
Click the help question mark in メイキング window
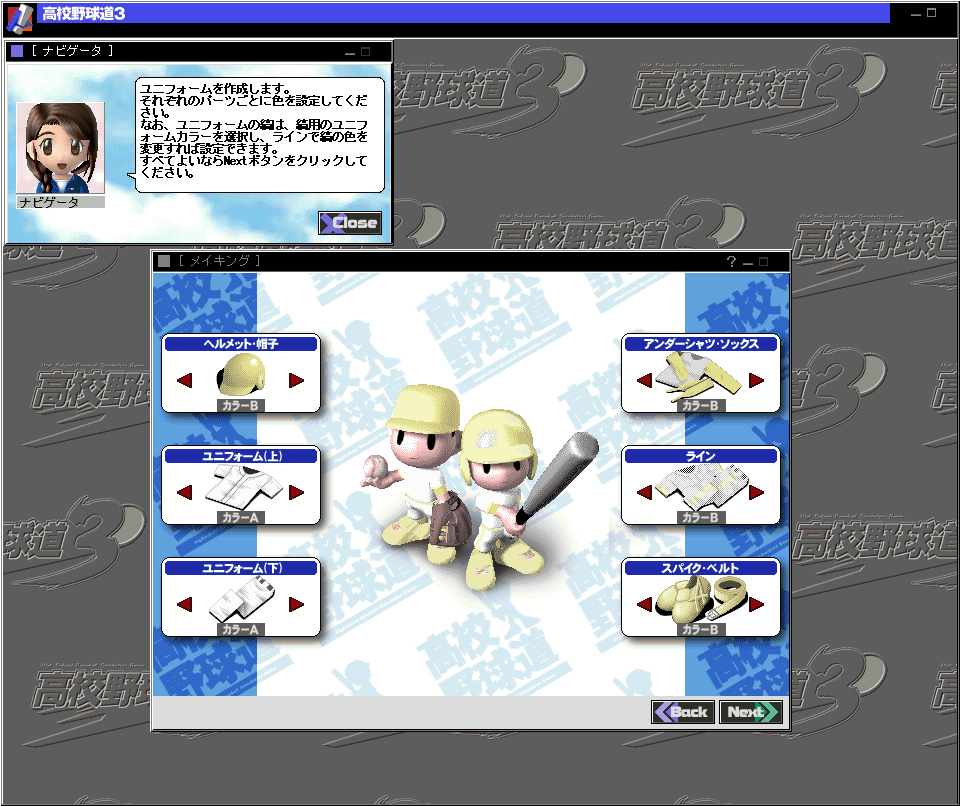731,262
